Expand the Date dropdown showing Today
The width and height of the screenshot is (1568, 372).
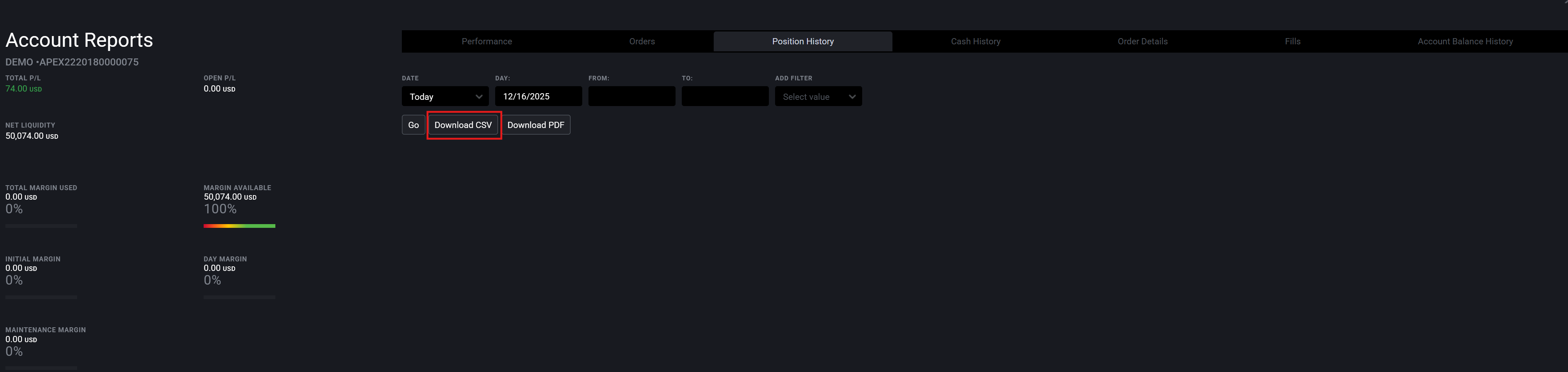445,96
